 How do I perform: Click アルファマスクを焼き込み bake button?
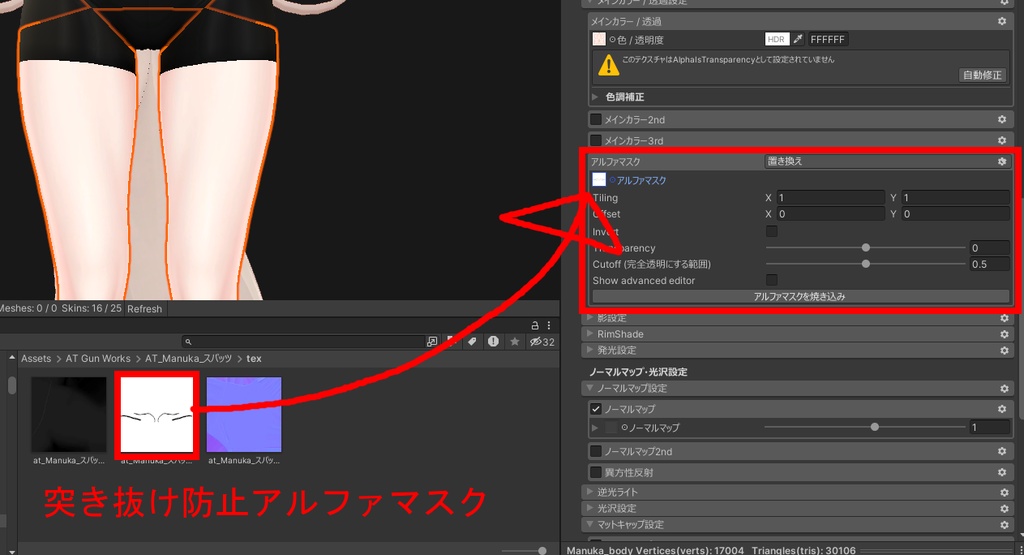(x=799, y=296)
